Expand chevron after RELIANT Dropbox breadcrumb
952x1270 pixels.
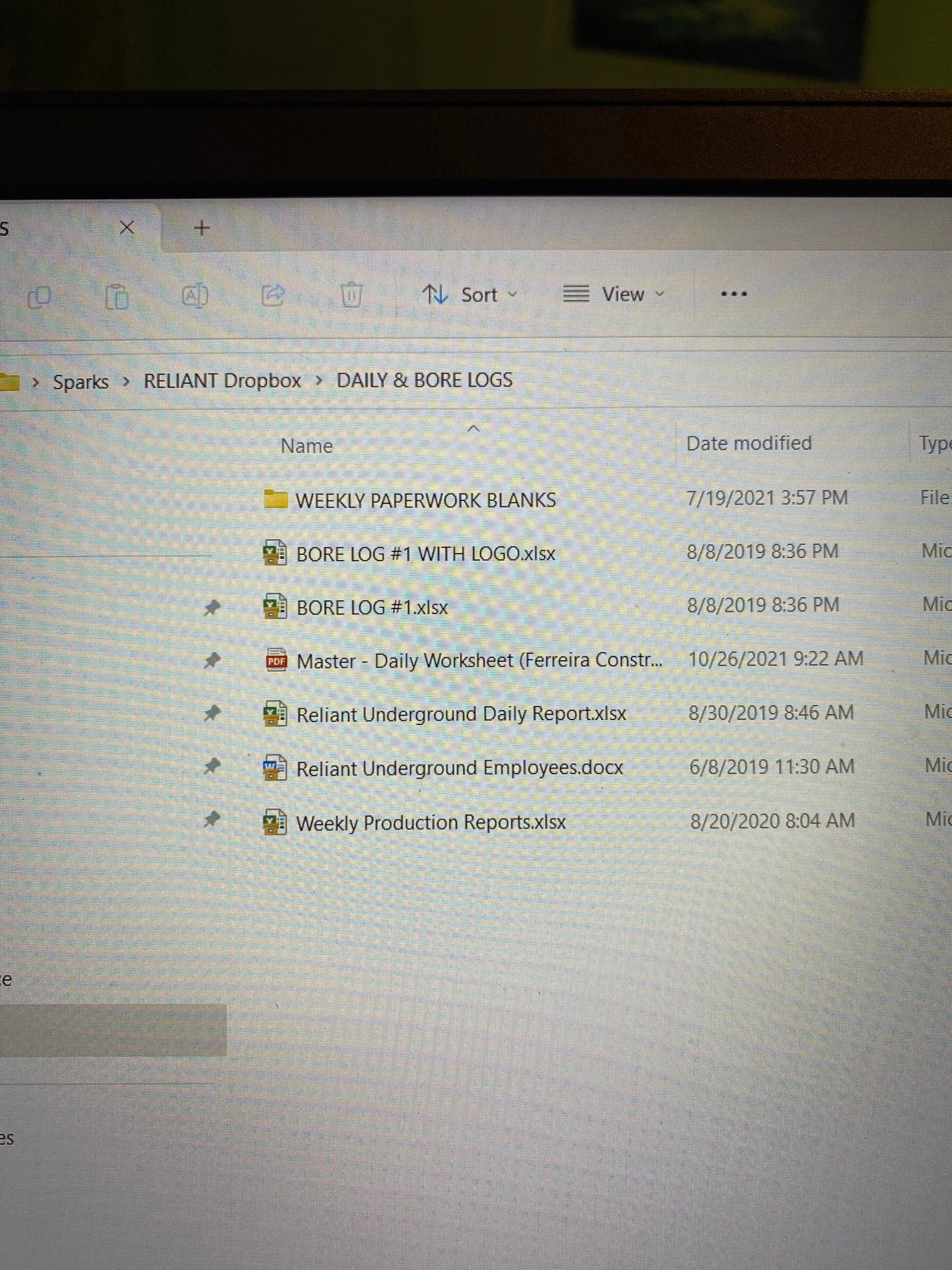coord(319,380)
